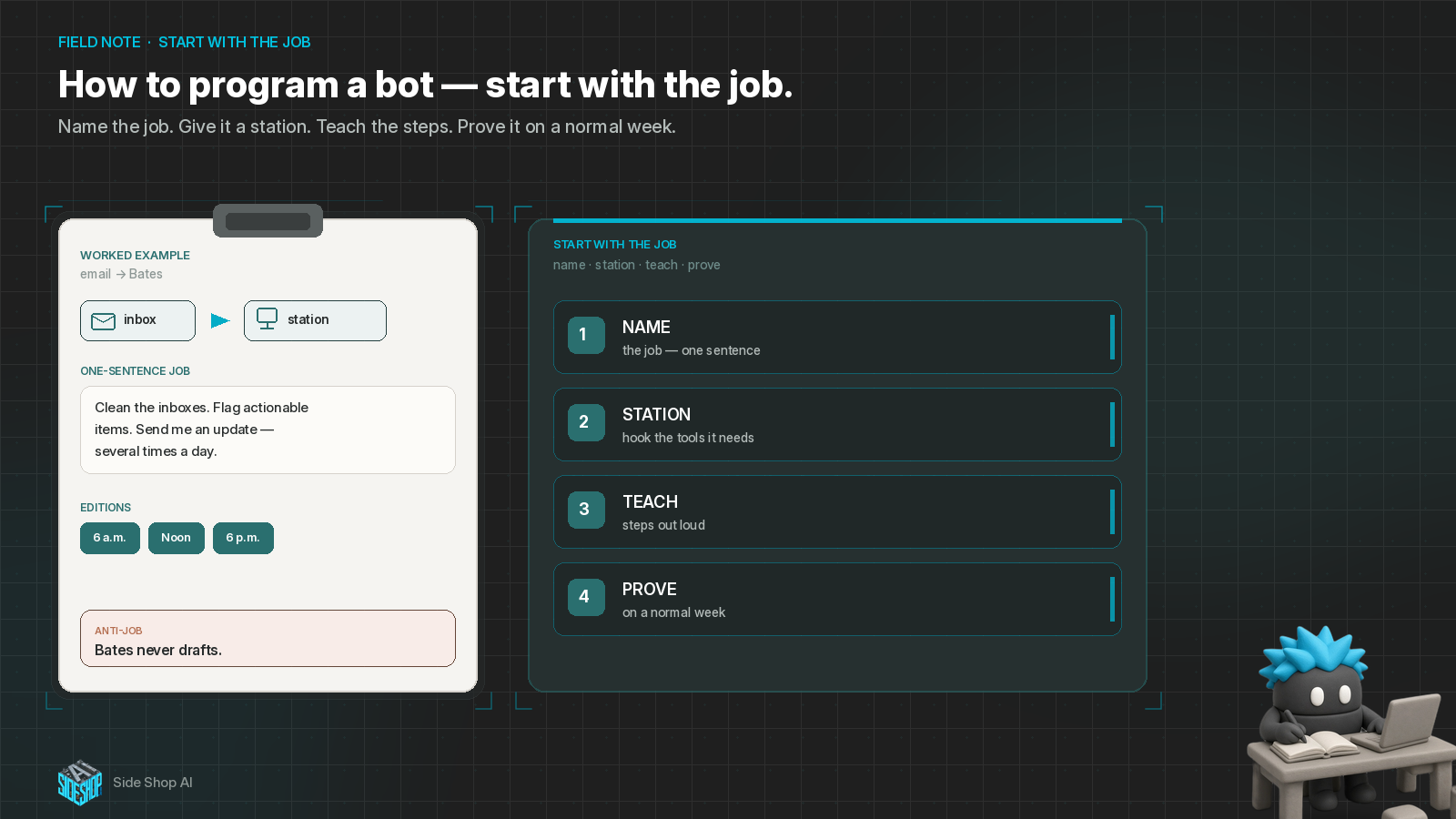This screenshot has width=1456, height=819.
Task: Click the 'the job — one sentence' text
Action: [691, 350]
